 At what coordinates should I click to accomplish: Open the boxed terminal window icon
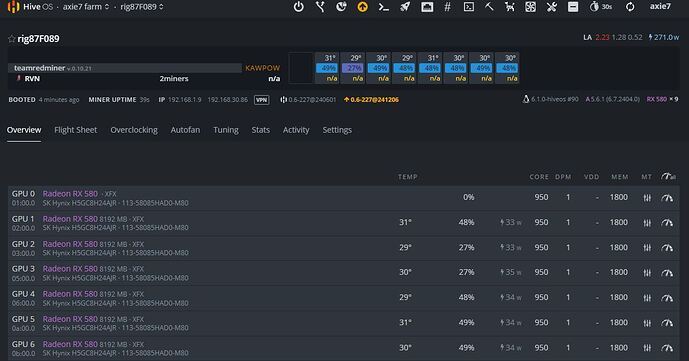(x=469, y=7)
